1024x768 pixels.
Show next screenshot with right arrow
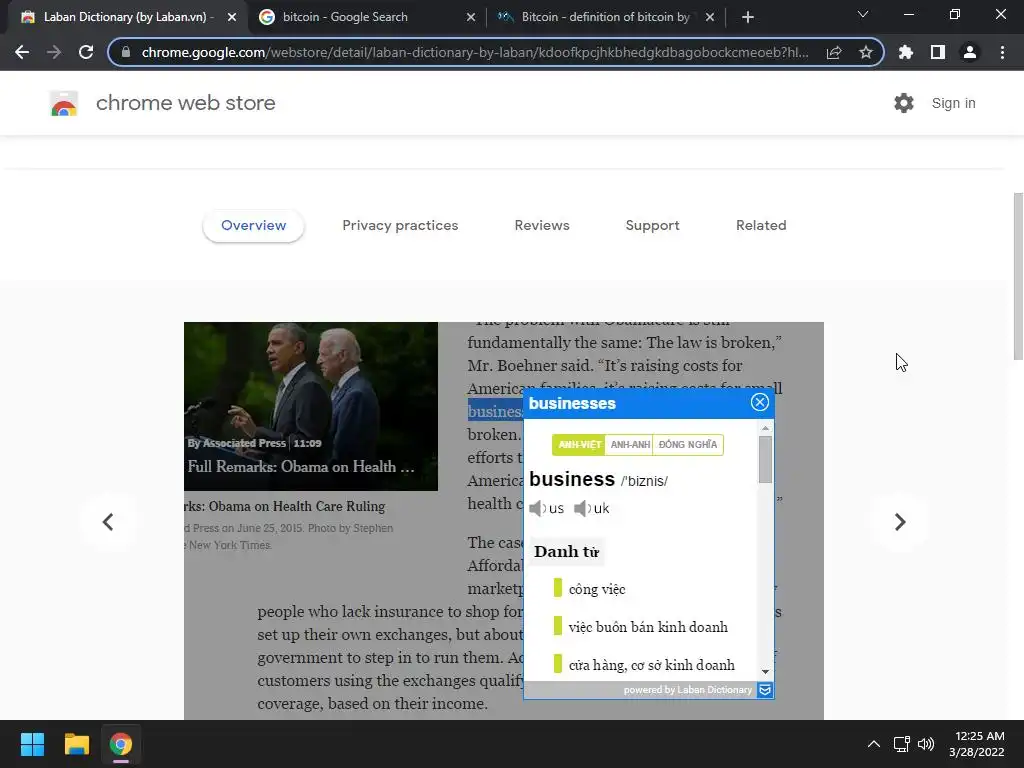[900, 522]
